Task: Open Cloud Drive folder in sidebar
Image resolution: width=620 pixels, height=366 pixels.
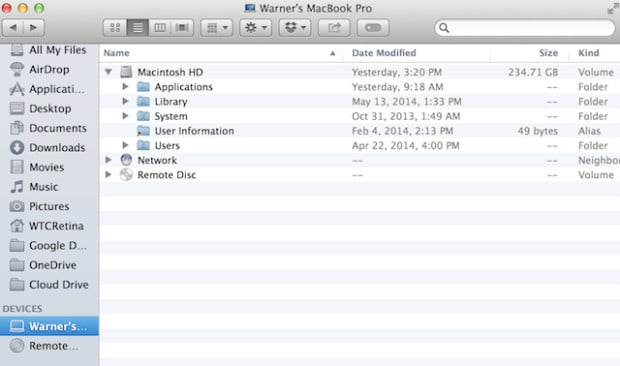Action: pos(49,285)
